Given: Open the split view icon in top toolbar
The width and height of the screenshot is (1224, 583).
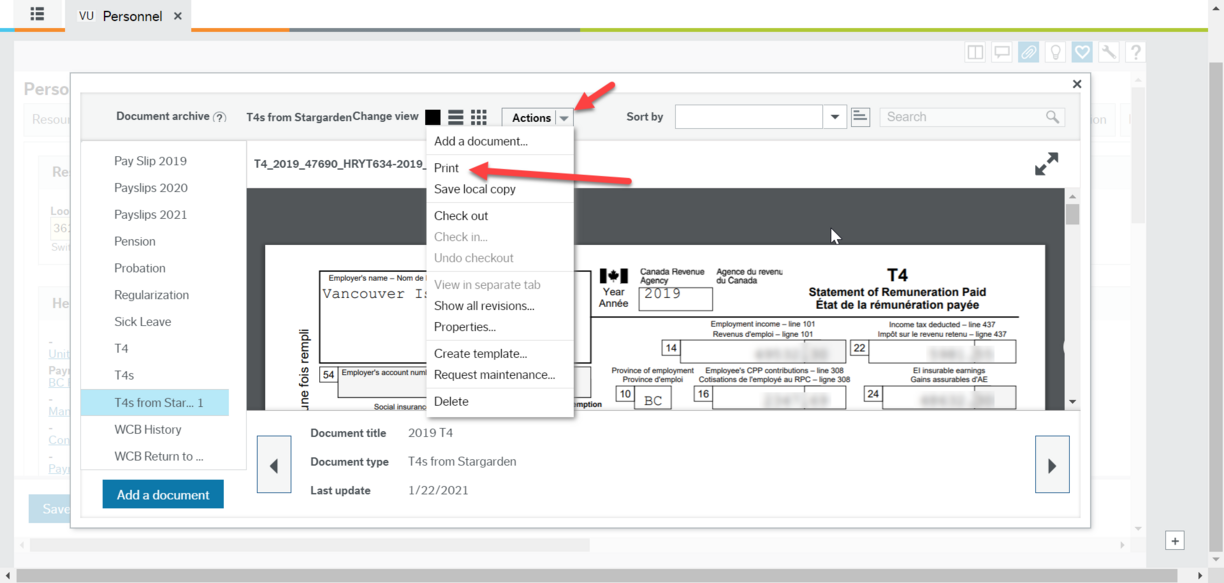Looking at the screenshot, I should pyautogui.click(x=975, y=51).
